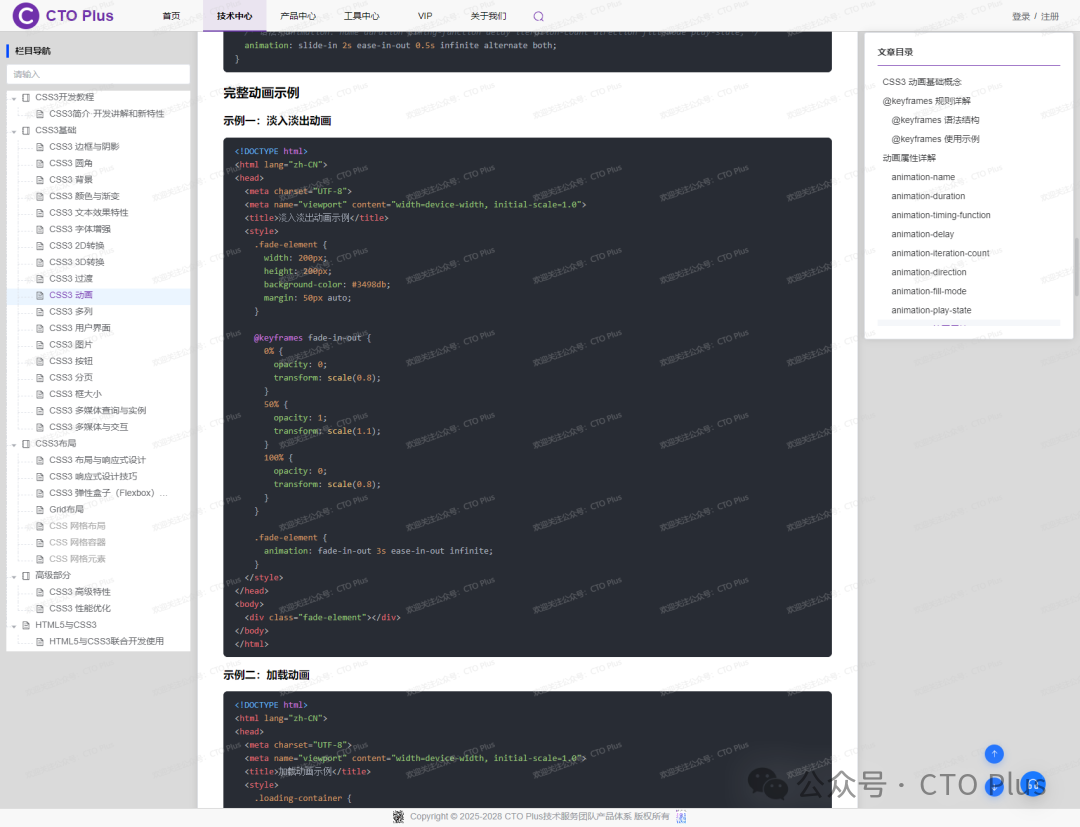1080x827 pixels.
Task: Click the 登录 link
Action: (x=1021, y=17)
